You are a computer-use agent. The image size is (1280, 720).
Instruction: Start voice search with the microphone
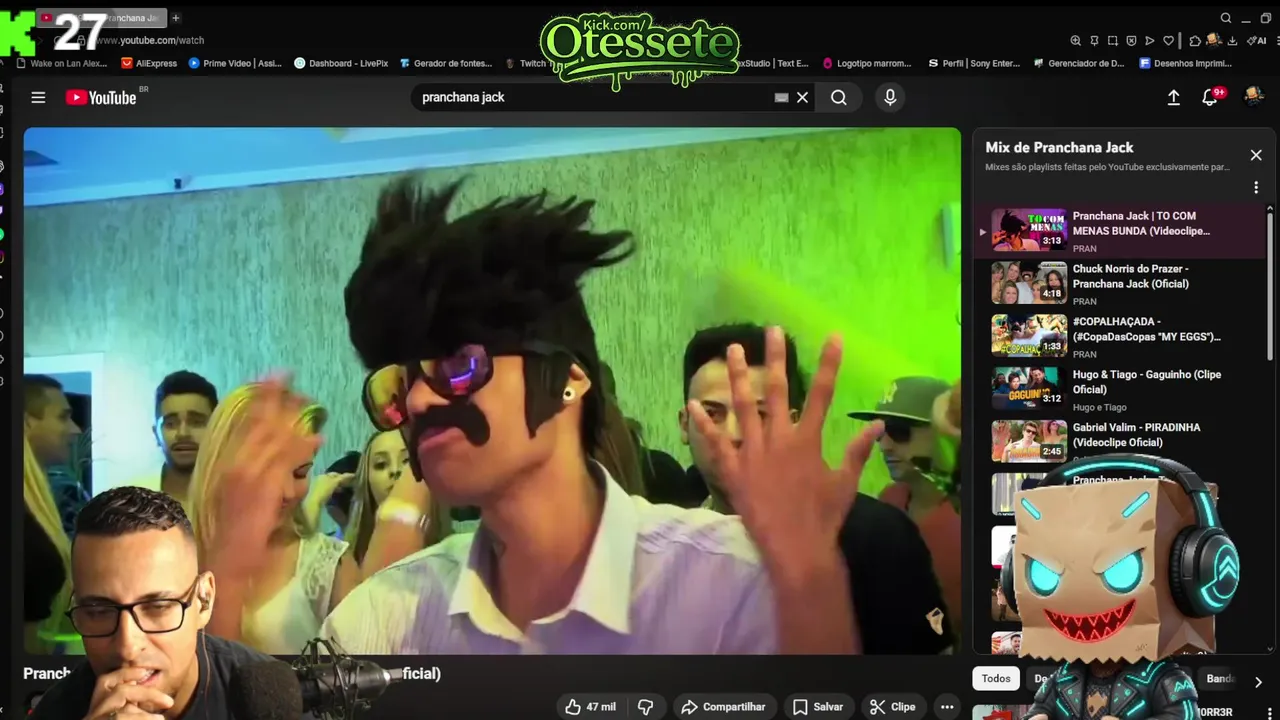[x=890, y=97]
